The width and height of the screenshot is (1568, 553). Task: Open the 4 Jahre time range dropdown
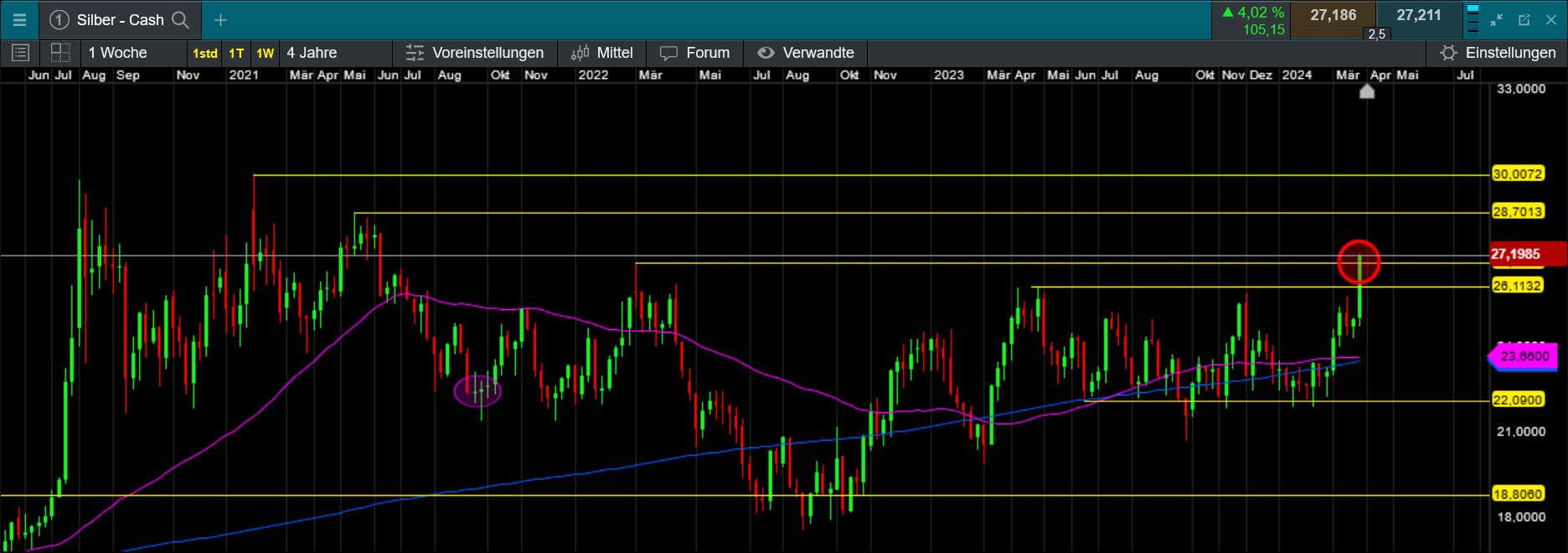[335, 53]
